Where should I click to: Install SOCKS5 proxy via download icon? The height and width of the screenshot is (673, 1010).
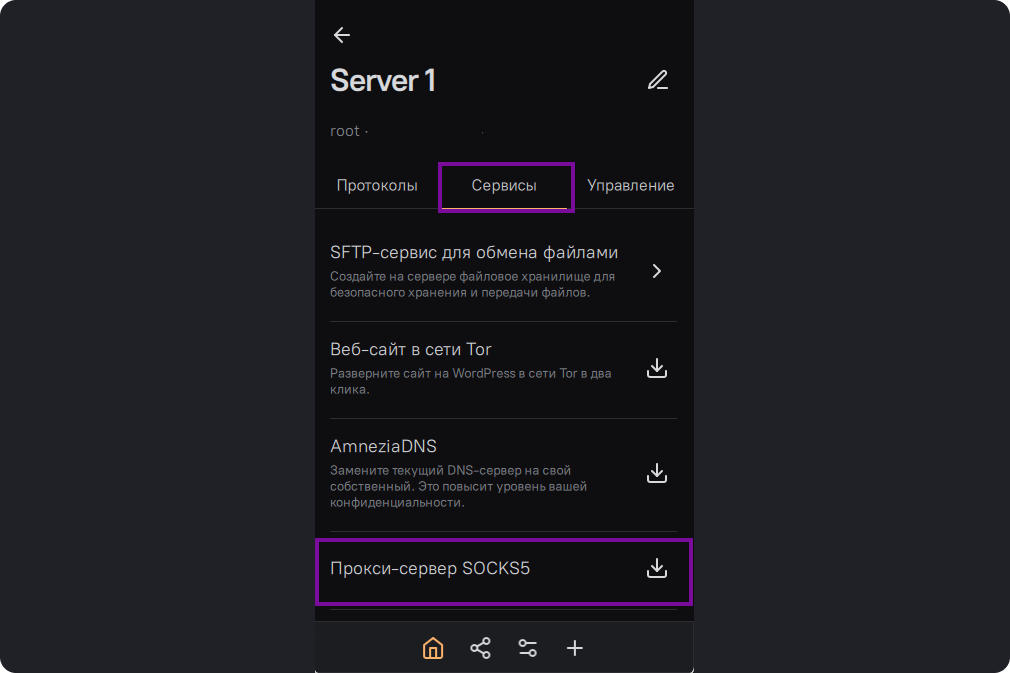(x=656, y=568)
